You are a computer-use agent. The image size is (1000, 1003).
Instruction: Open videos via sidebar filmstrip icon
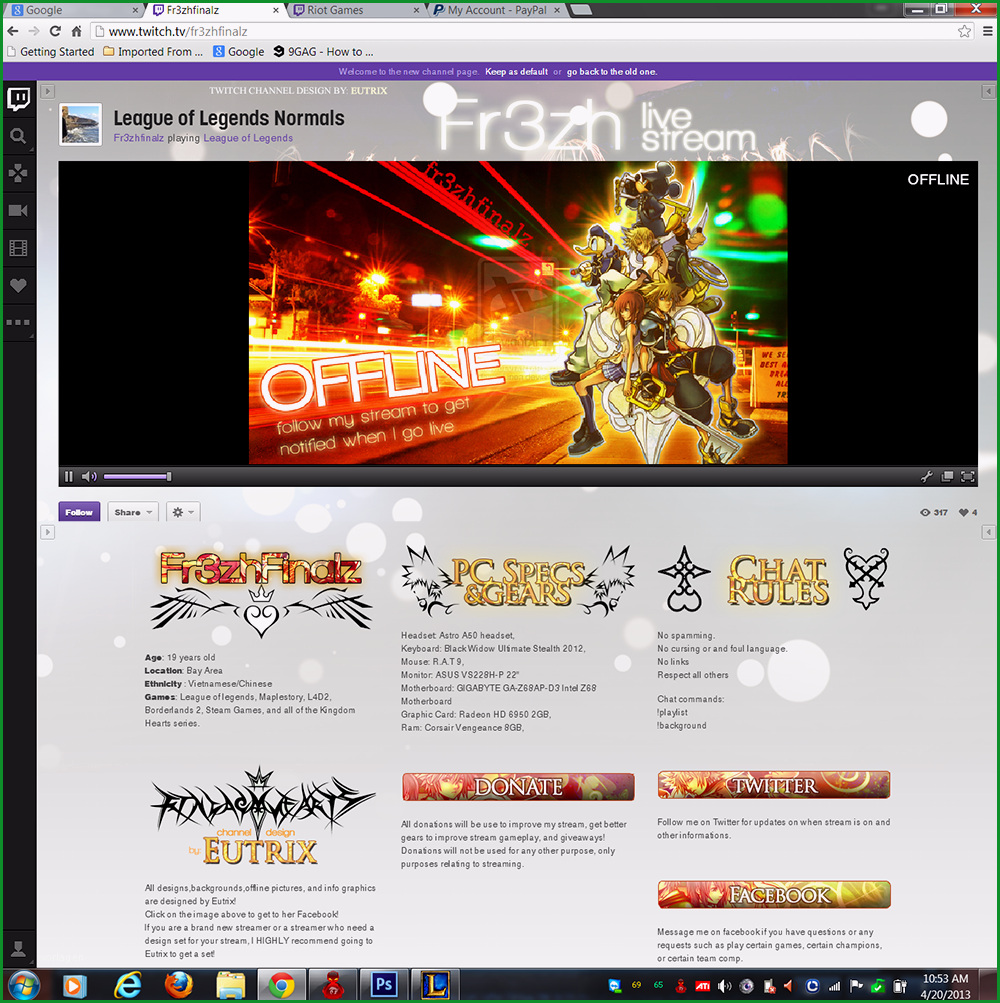tap(19, 248)
